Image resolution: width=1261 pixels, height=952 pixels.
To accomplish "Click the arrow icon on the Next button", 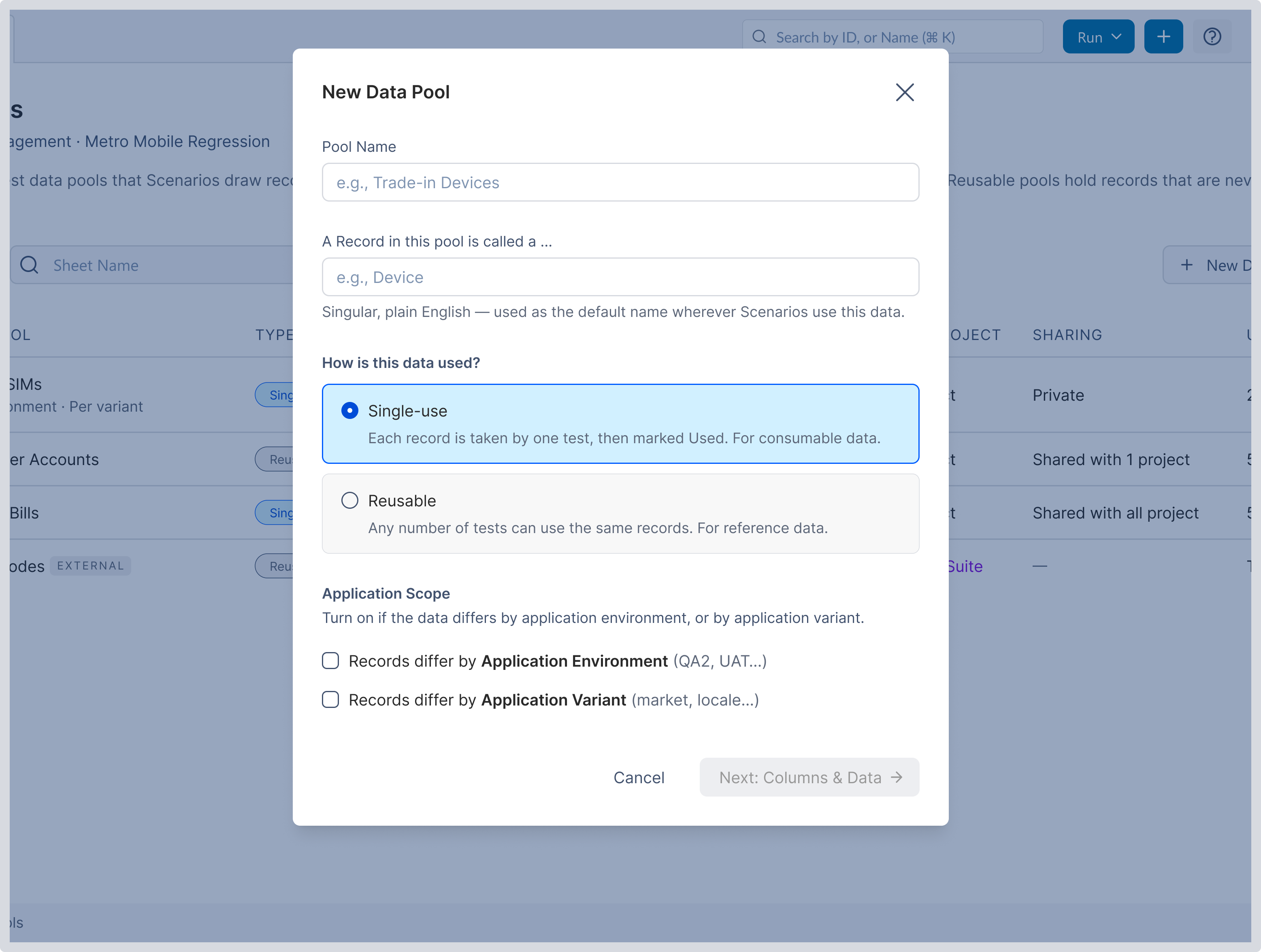I will pyautogui.click(x=896, y=777).
